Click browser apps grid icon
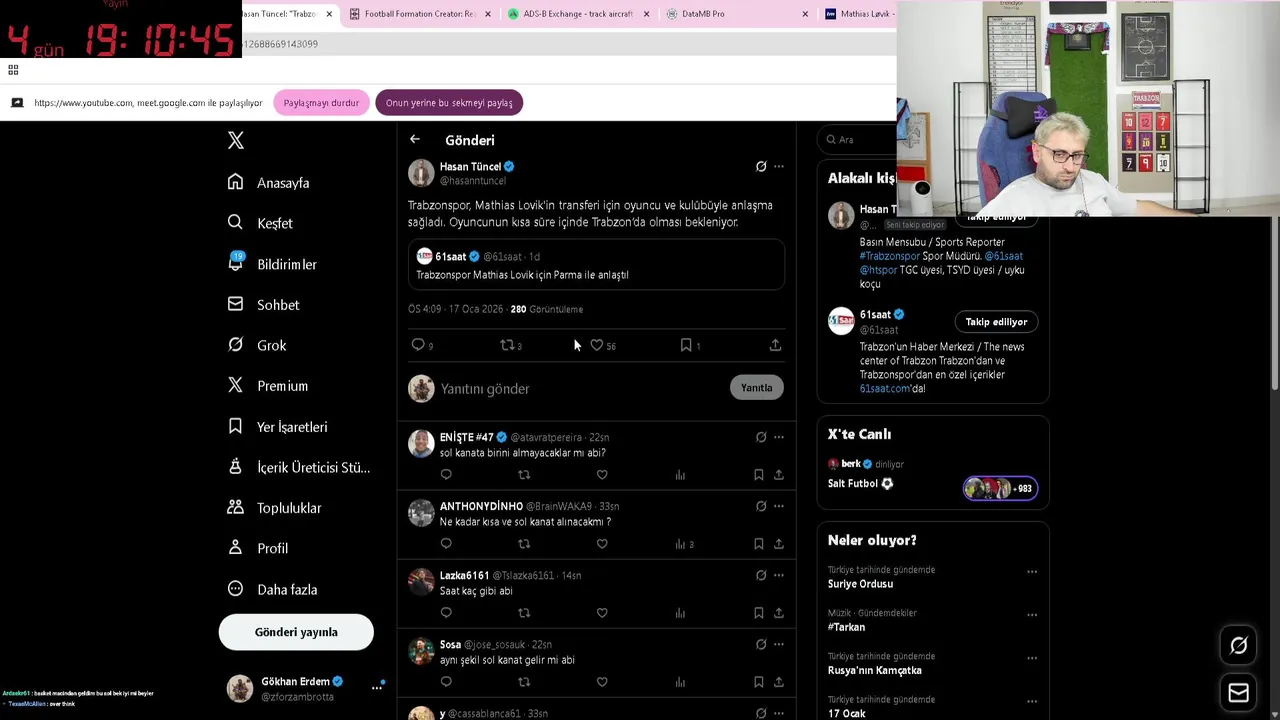This screenshot has height=720, width=1280. coord(13,70)
